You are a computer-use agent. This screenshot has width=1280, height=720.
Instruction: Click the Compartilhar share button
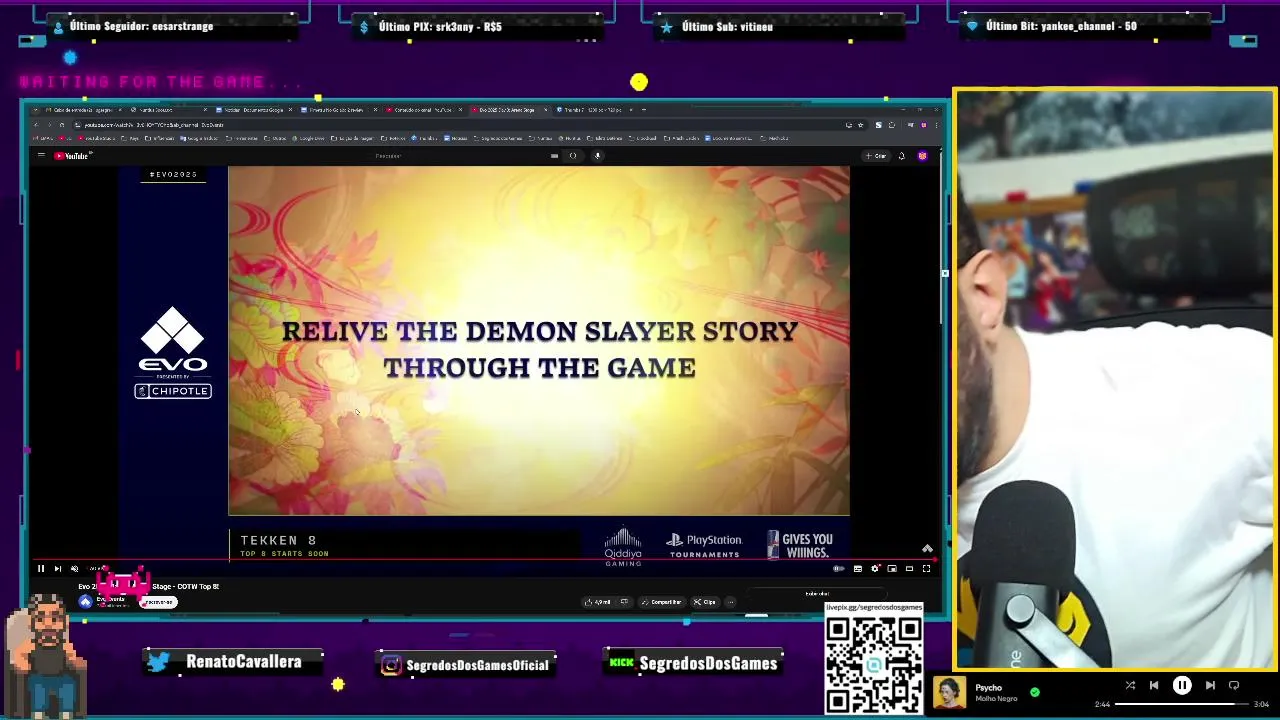tap(662, 602)
